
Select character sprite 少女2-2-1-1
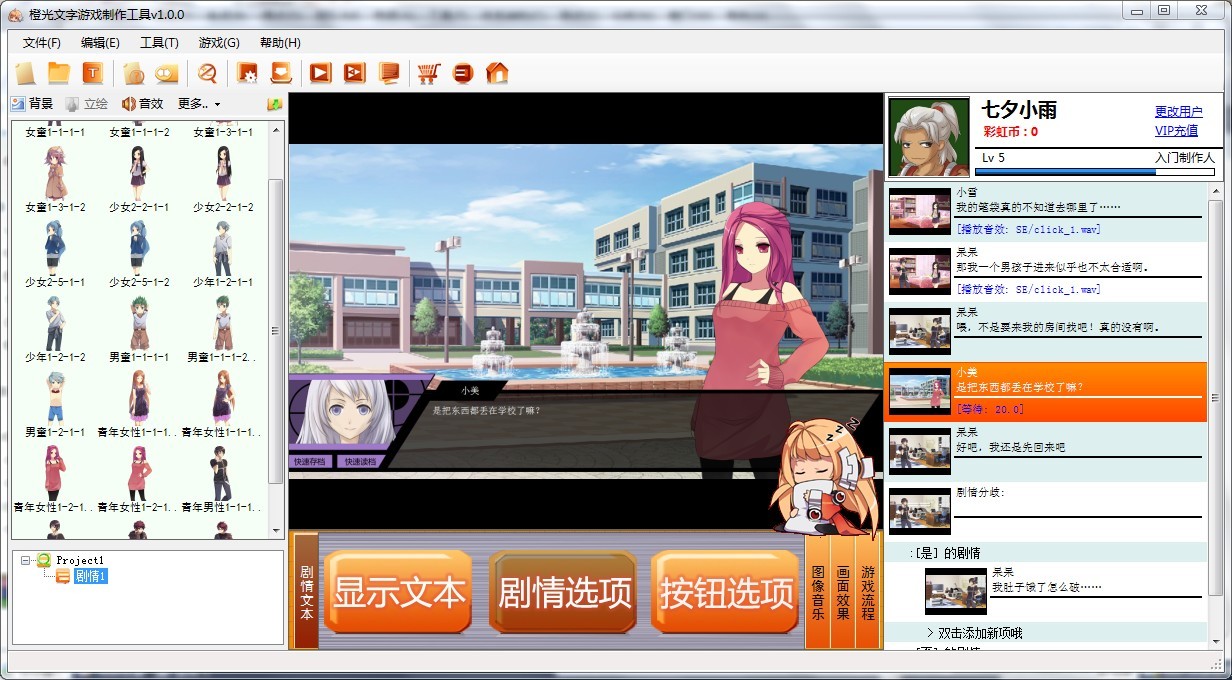click(138, 179)
